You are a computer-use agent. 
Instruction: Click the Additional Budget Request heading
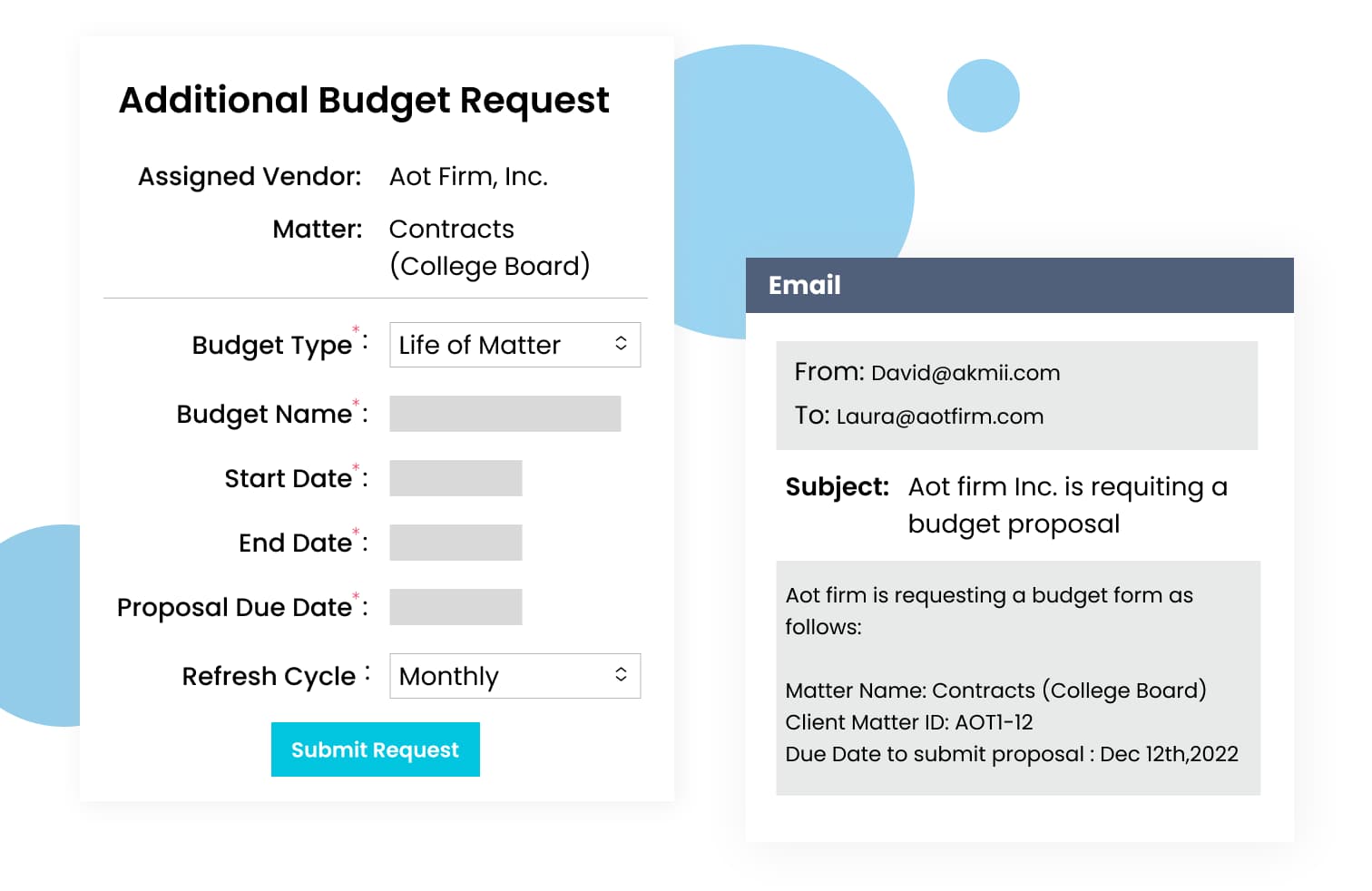coord(364,101)
